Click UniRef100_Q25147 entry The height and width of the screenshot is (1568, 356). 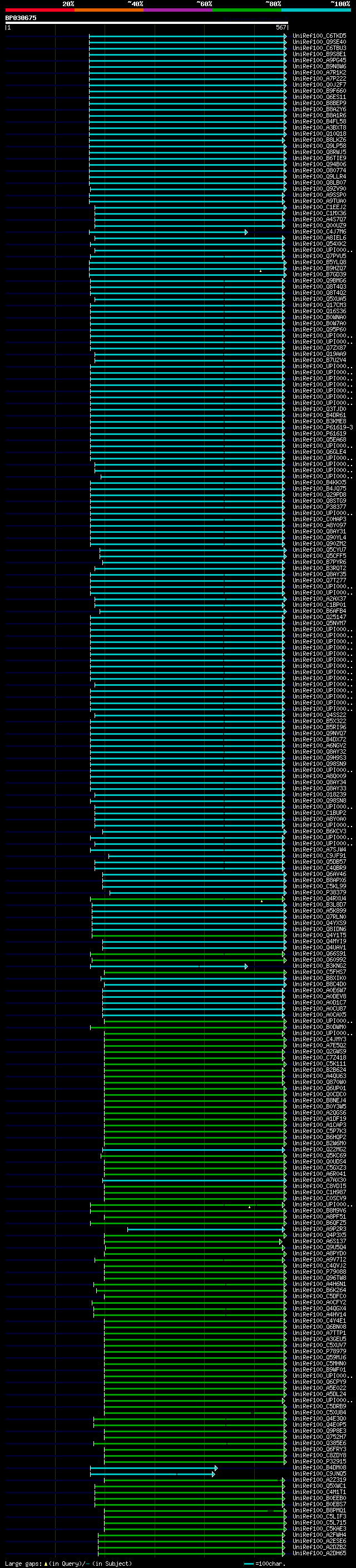click(x=319, y=617)
